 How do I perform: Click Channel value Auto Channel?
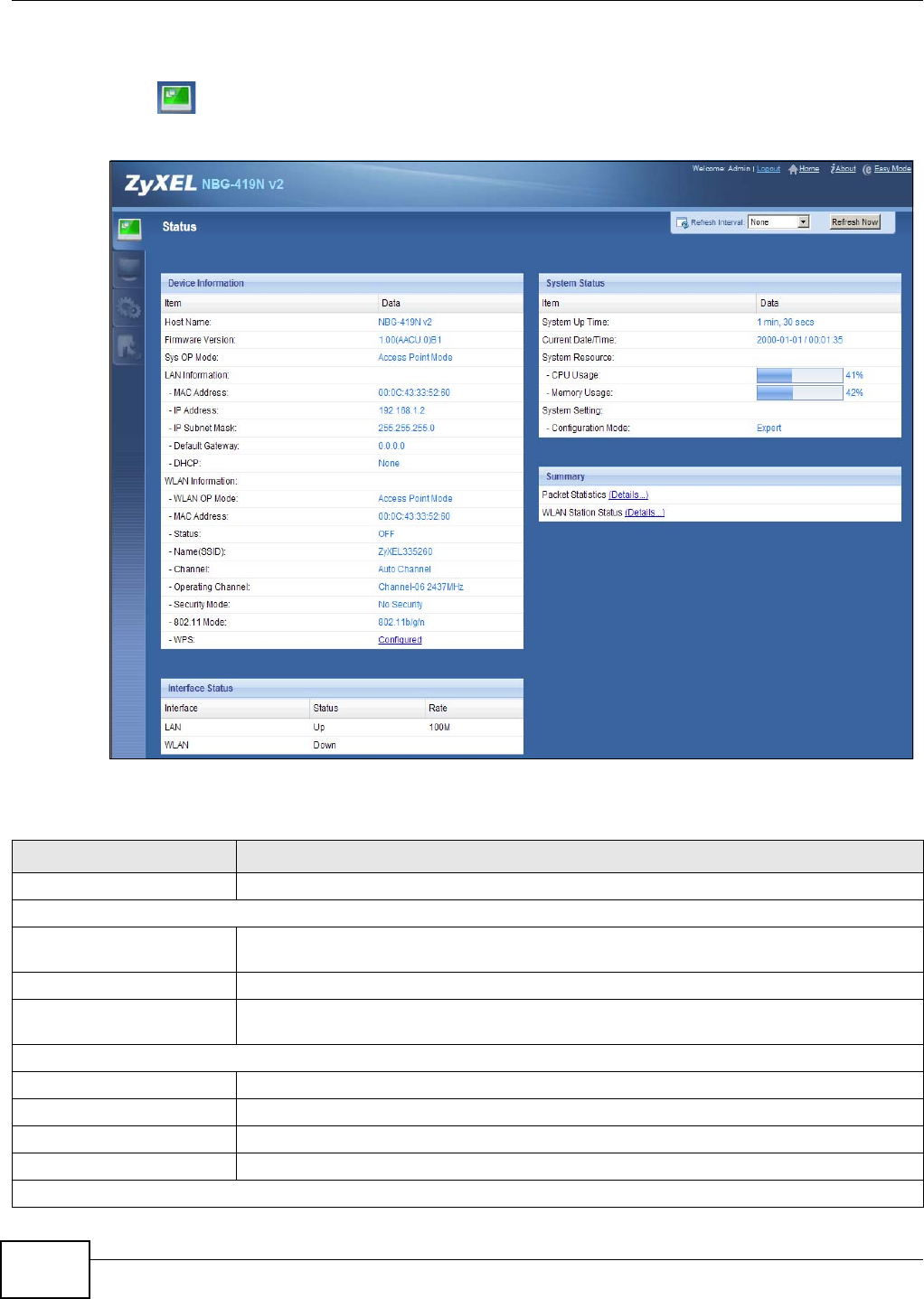point(404,569)
